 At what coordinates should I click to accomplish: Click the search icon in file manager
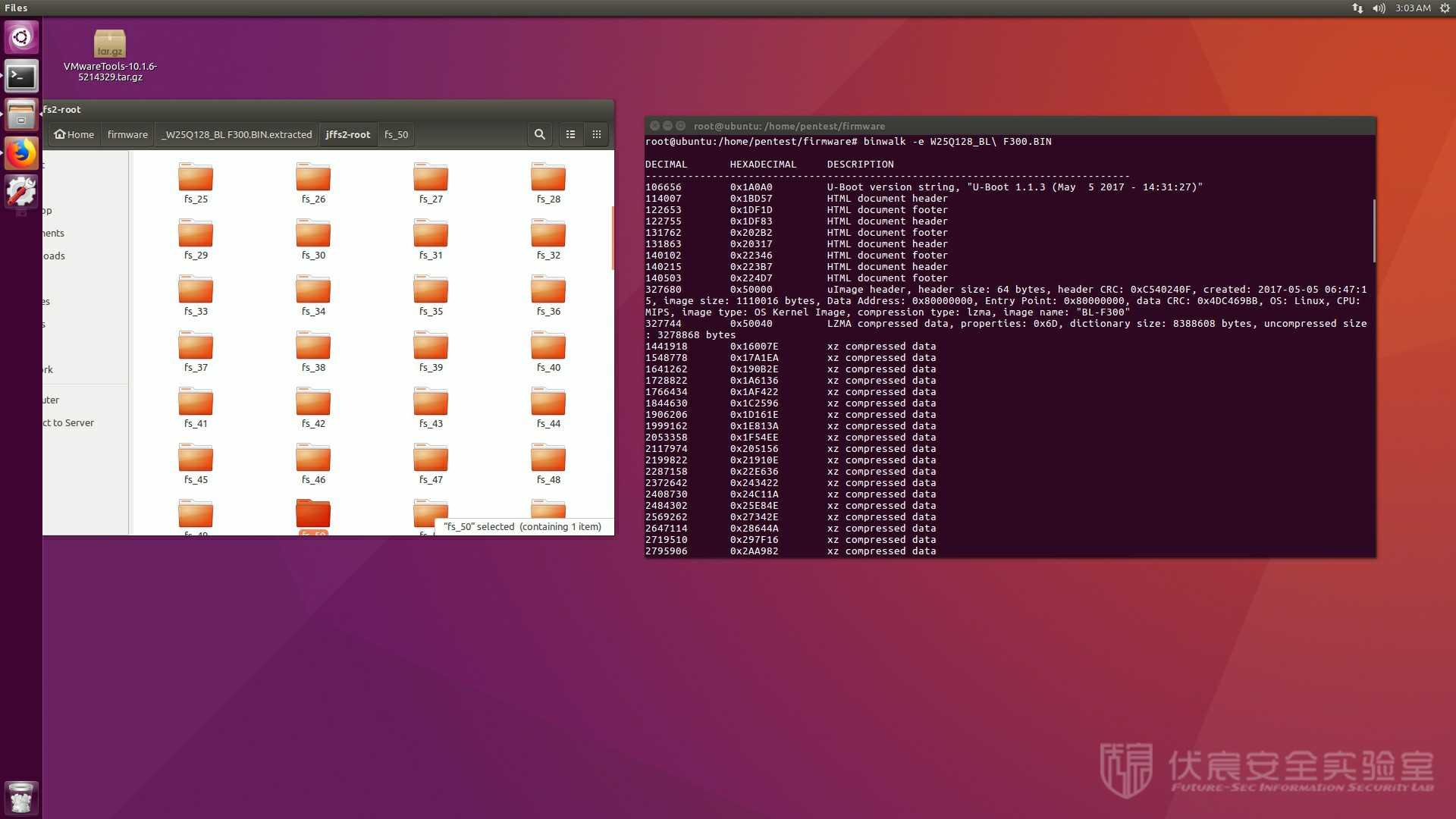tap(540, 134)
